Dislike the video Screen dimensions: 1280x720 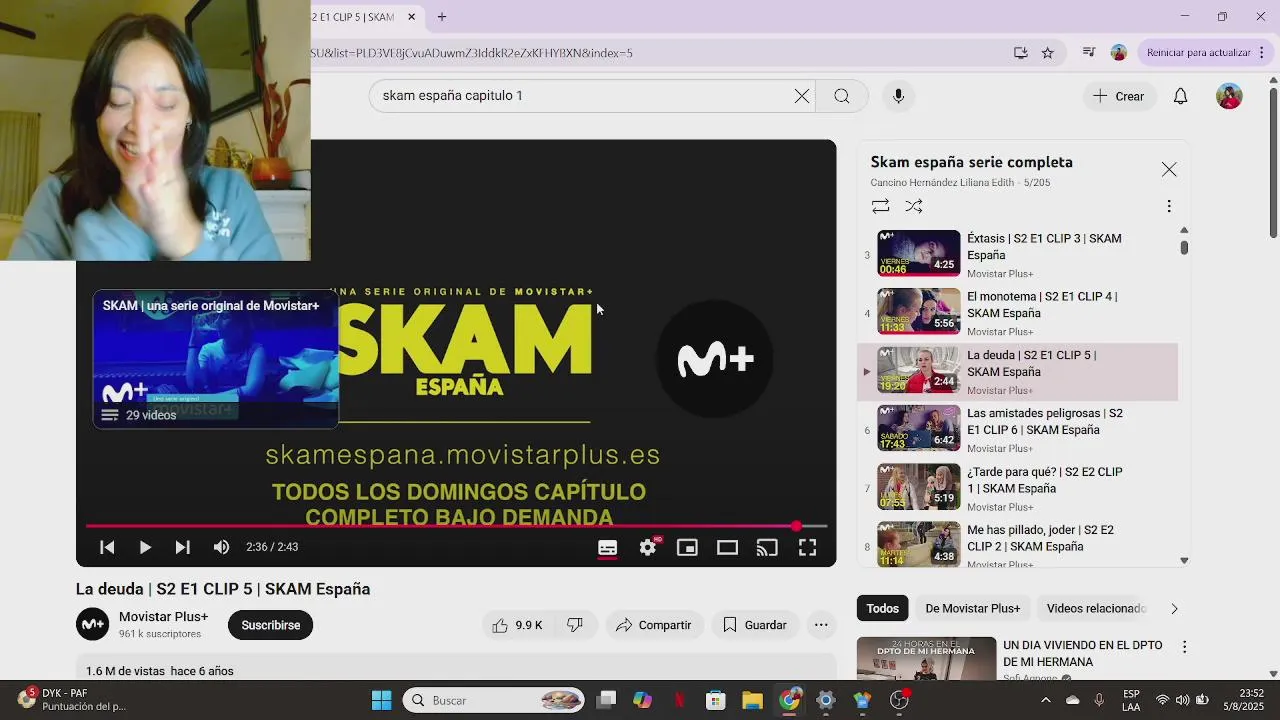point(575,625)
